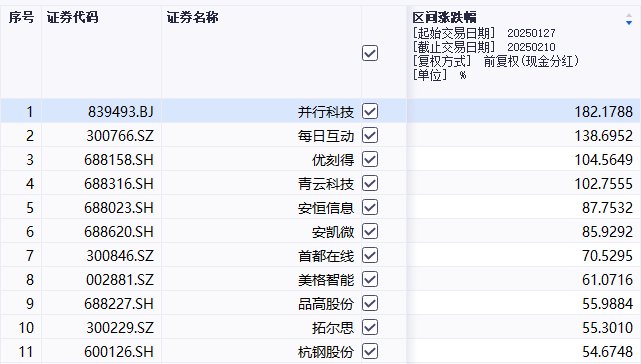Click the stock name 安凯微
Screen dimensions: 641x364
[x=333, y=232]
